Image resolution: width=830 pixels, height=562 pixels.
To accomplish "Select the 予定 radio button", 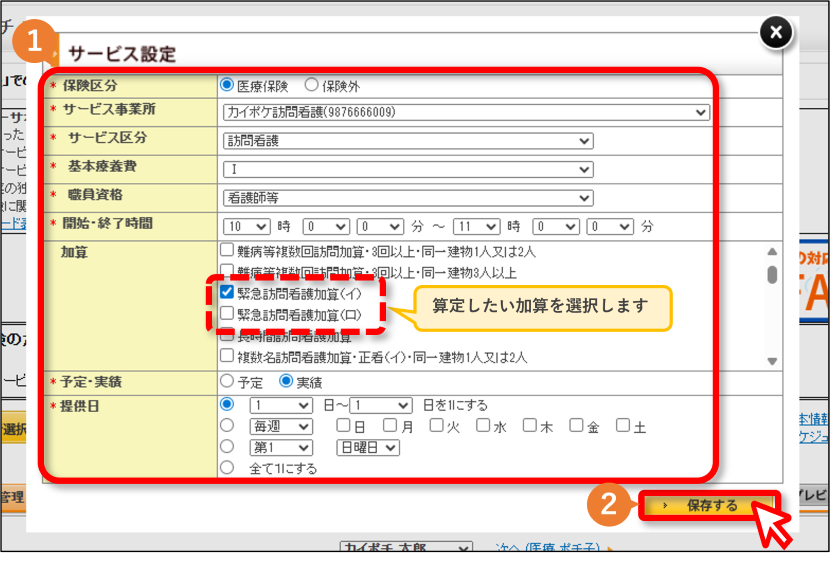I will (x=227, y=381).
